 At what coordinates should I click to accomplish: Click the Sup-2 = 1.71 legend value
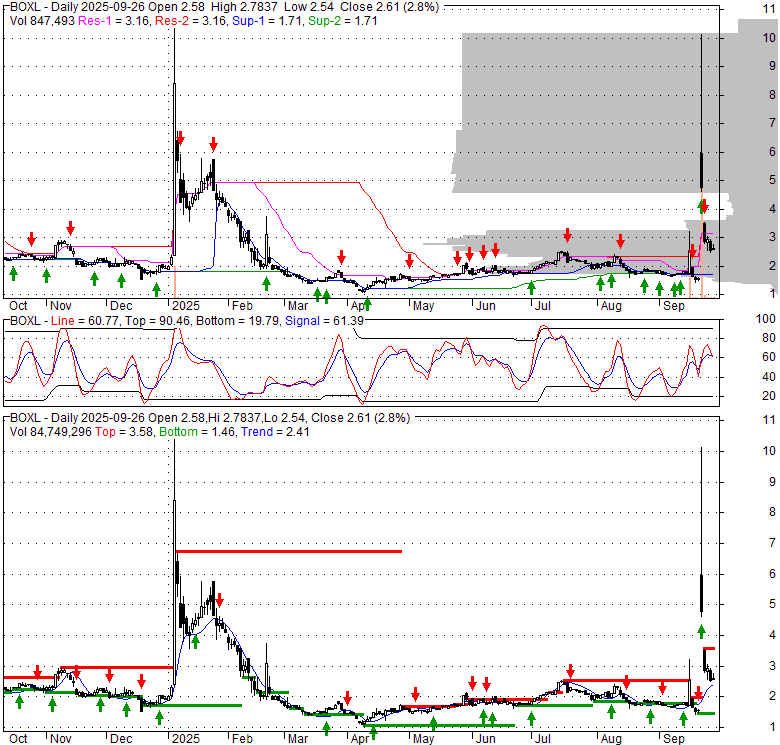point(343,21)
